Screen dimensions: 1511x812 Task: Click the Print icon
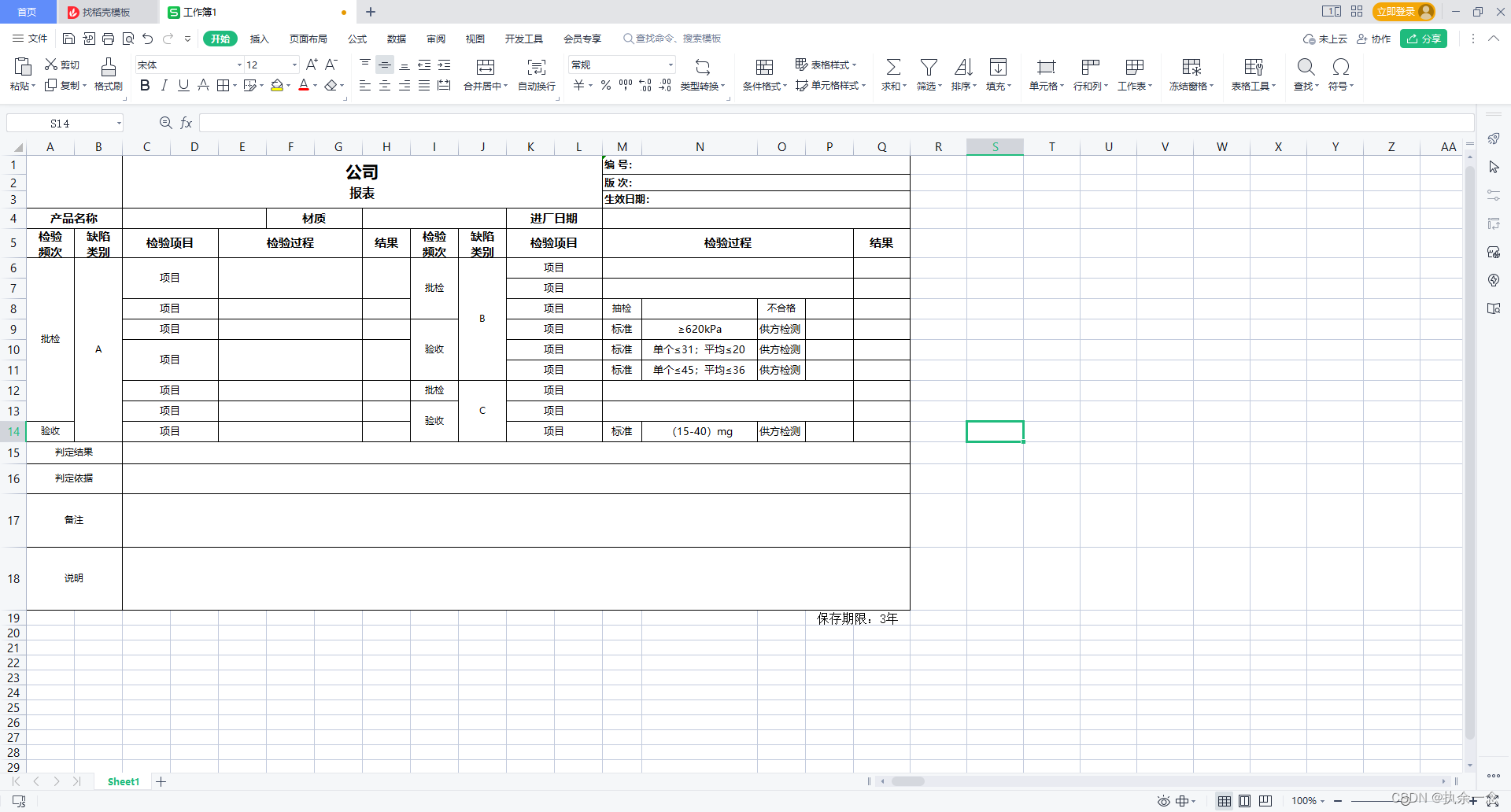coord(109,39)
